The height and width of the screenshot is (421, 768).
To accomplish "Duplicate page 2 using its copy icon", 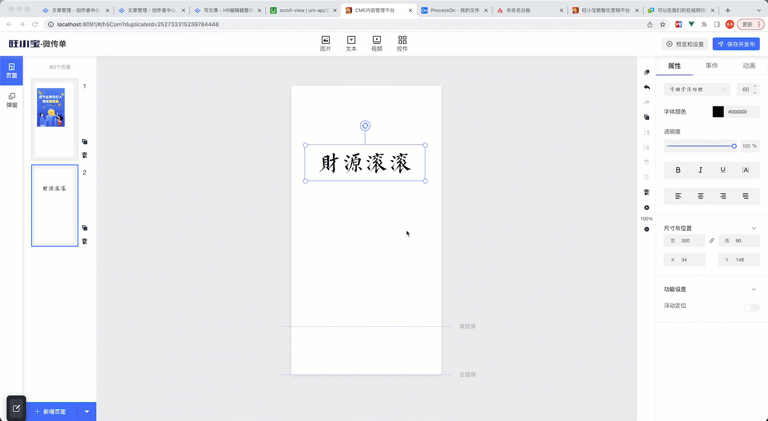I will [x=84, y=228].
